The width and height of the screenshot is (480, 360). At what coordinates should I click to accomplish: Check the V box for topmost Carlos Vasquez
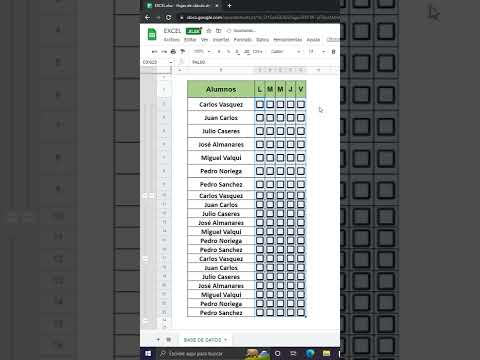pyautogui.click(x=301, y=104)
